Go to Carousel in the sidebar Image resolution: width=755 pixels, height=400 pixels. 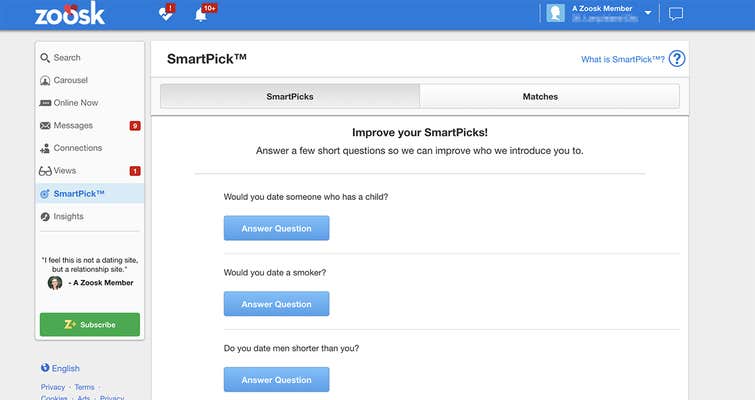point(70,80)
